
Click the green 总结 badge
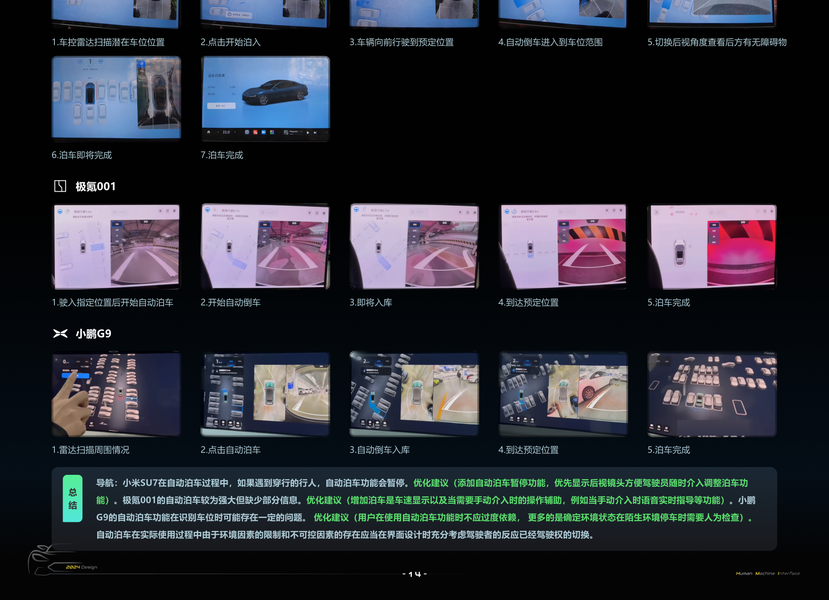[x=72, y=499]
